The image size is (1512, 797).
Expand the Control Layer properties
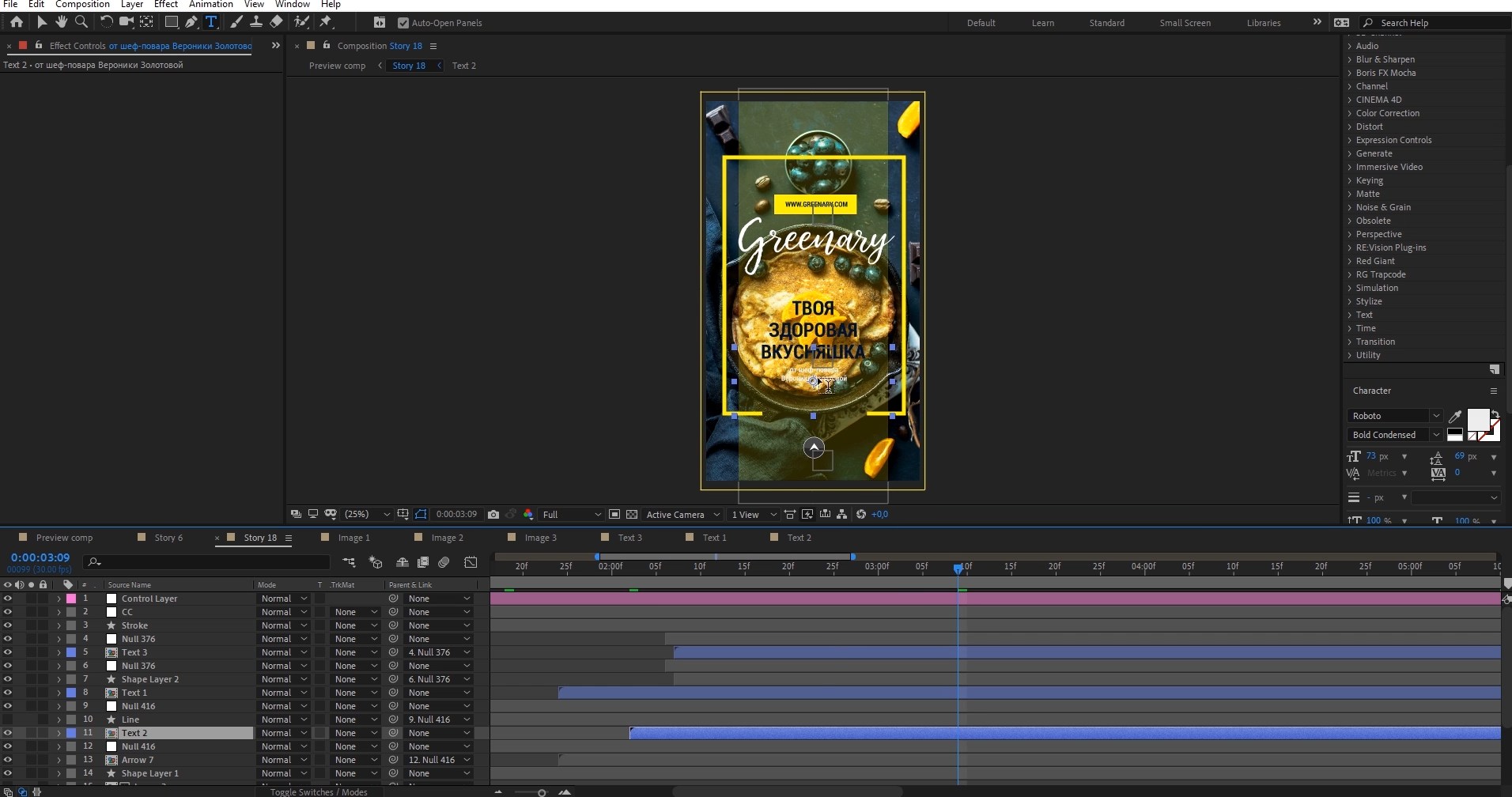59,599
